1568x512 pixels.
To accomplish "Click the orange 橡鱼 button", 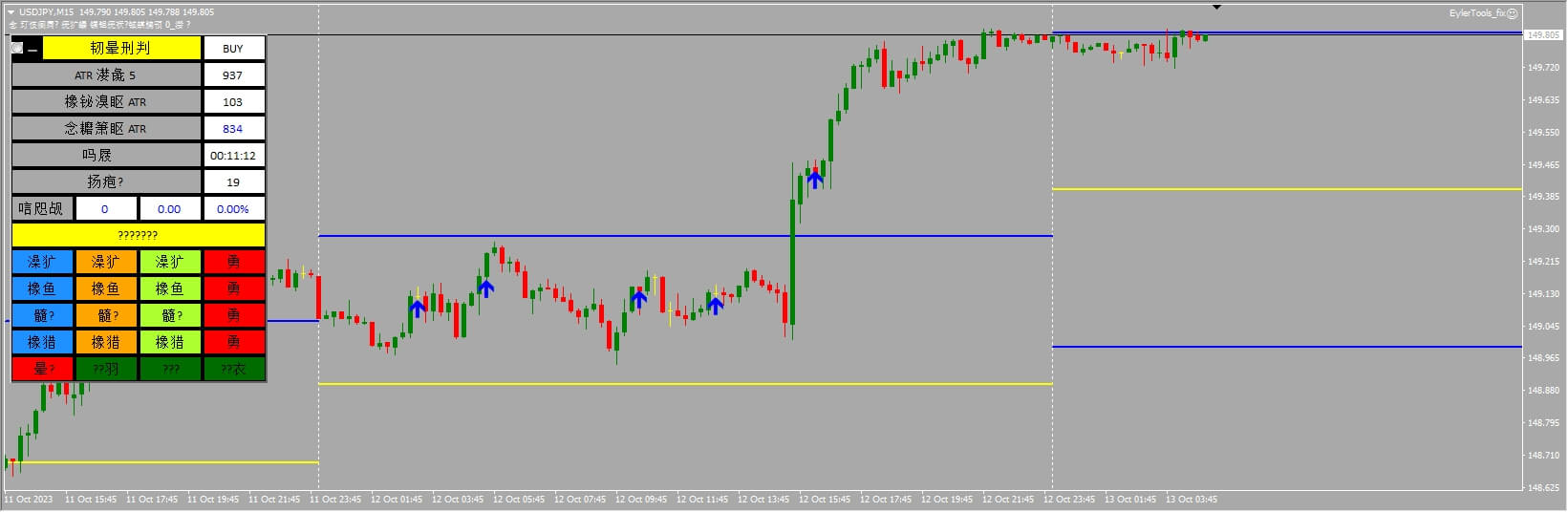I will 106,288.
